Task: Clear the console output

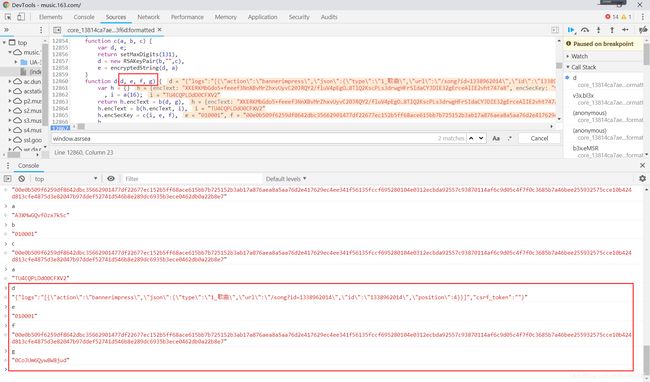Action: (x=22, y=179)
